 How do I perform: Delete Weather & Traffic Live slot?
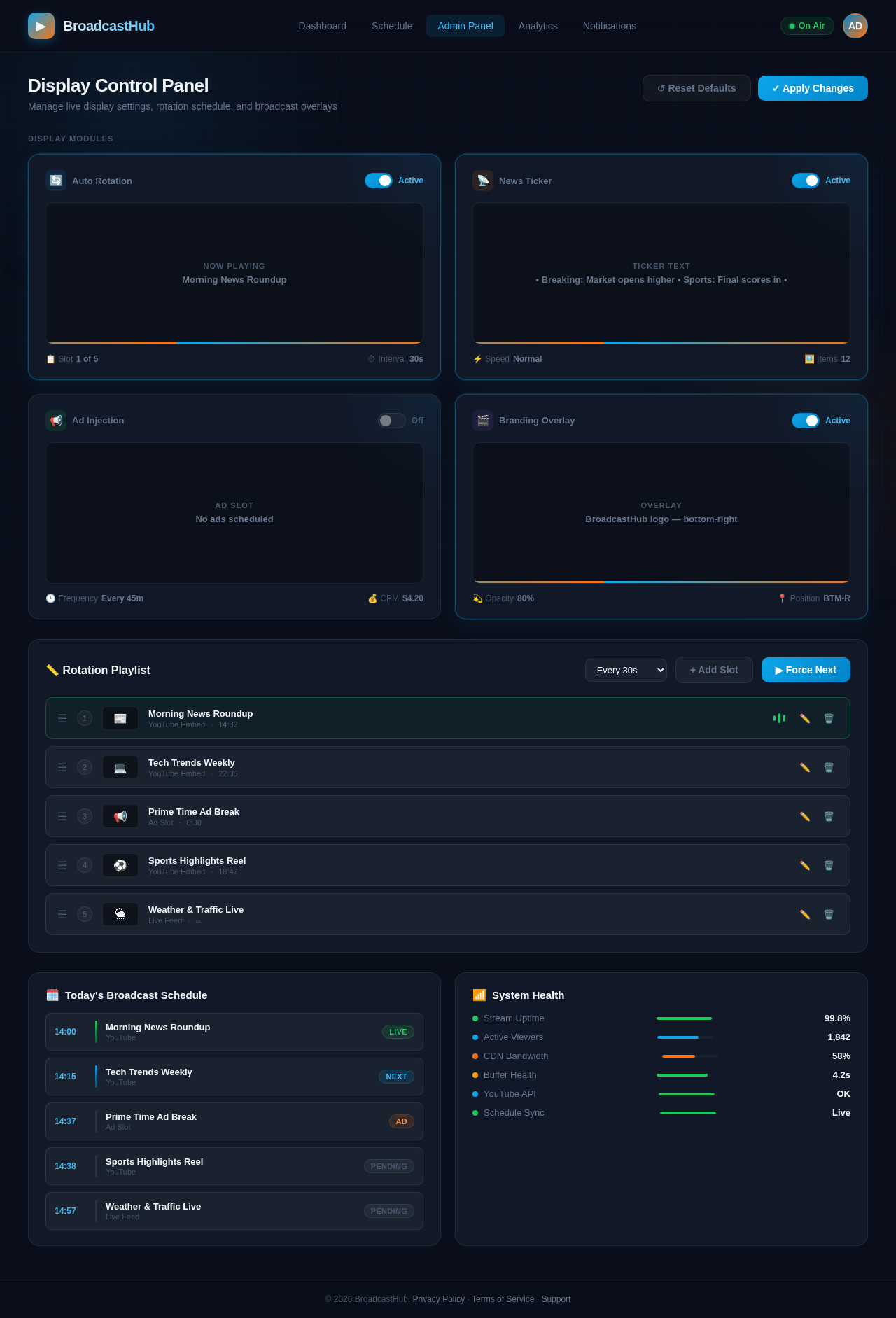coord(829,914)
